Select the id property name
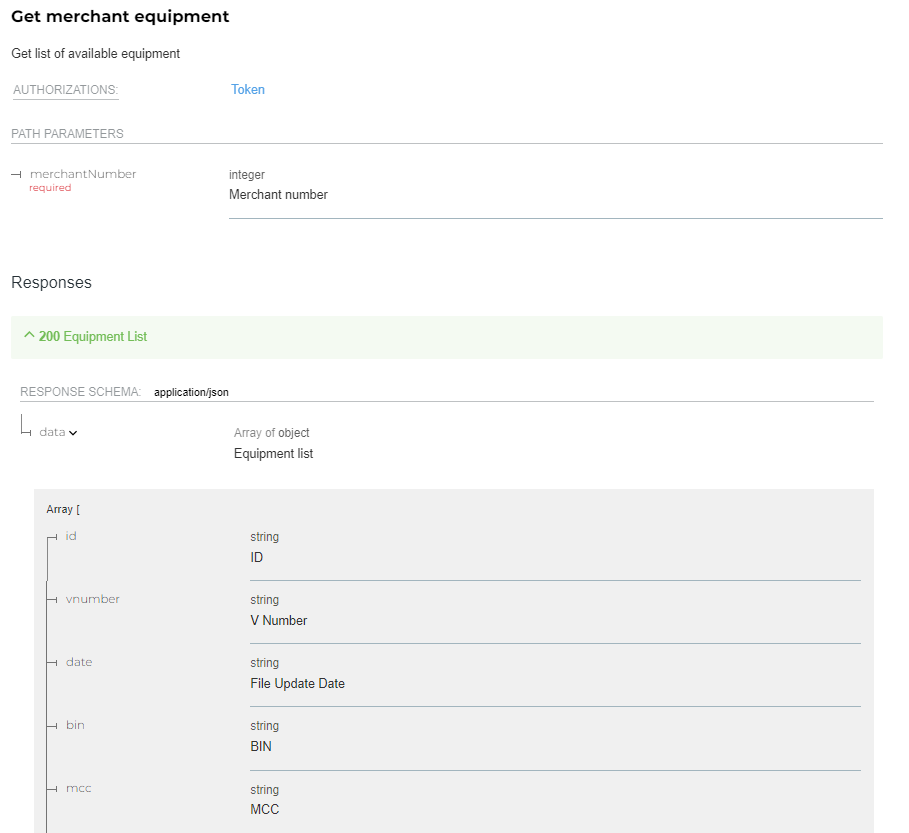This screenshot has width=909, height=833. tap(71, 536)
